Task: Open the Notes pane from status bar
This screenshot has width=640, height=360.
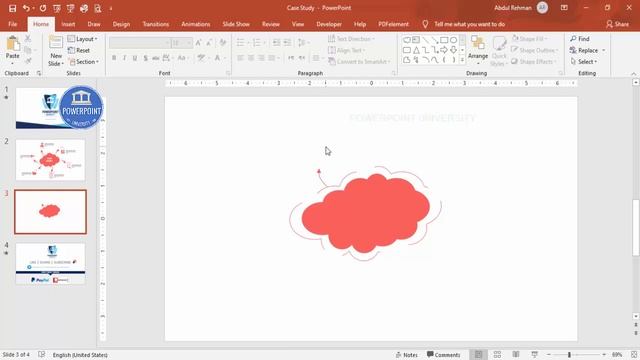Action: point(407,355)
